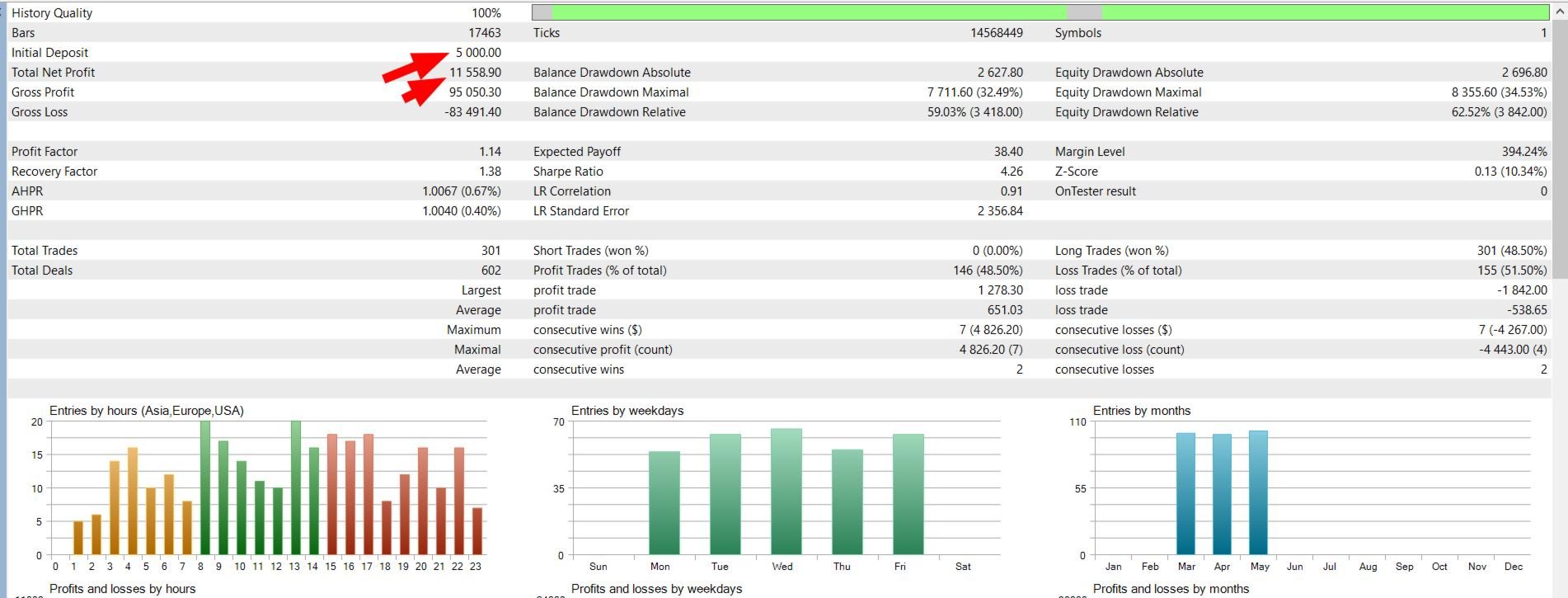Viewport: 1568px width, 598px height.
Task: Select the "651.03" average profit trade value
Action: (1005, 310)
